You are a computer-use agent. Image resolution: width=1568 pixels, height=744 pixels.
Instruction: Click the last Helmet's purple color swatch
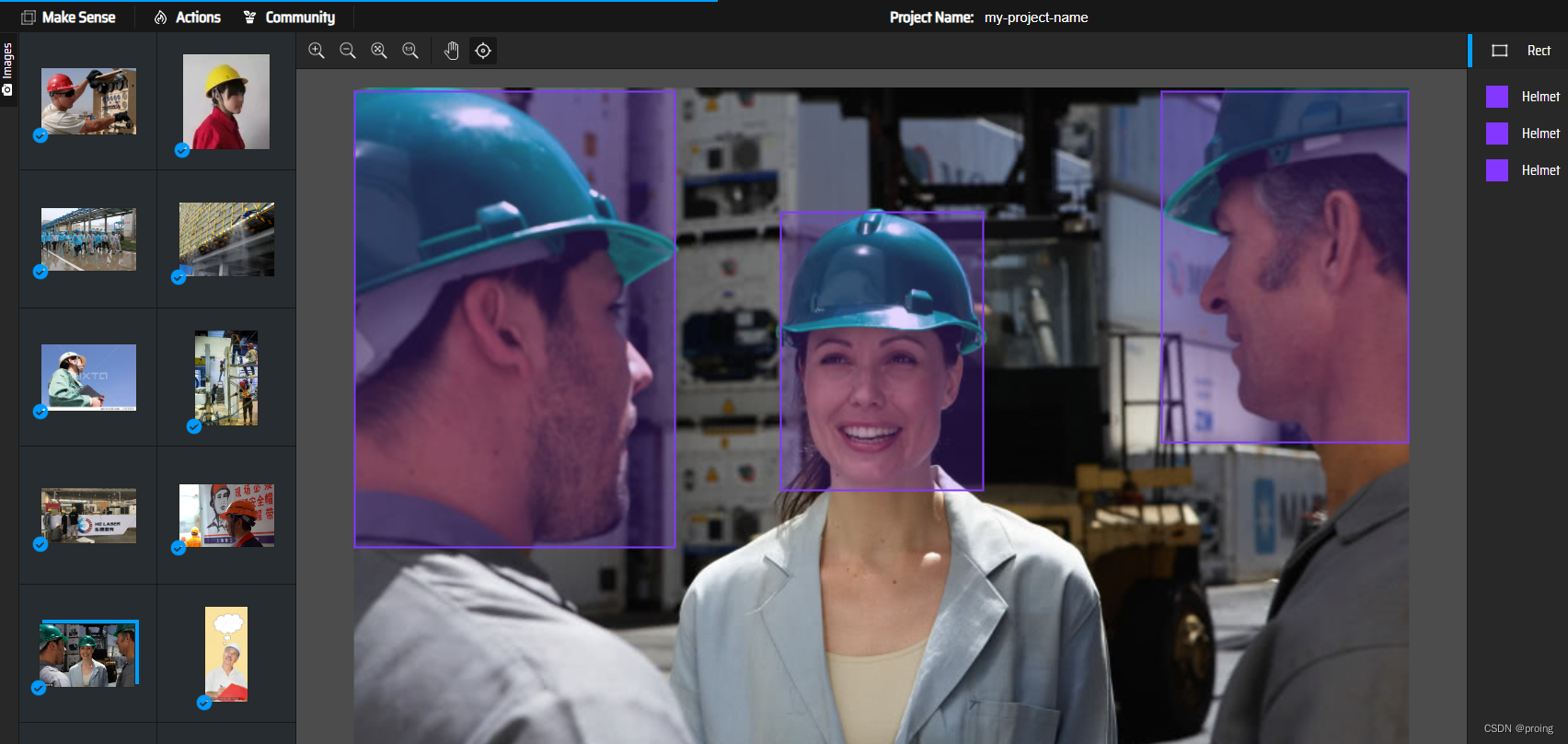pyautogui.click(x=1497, y=170)
